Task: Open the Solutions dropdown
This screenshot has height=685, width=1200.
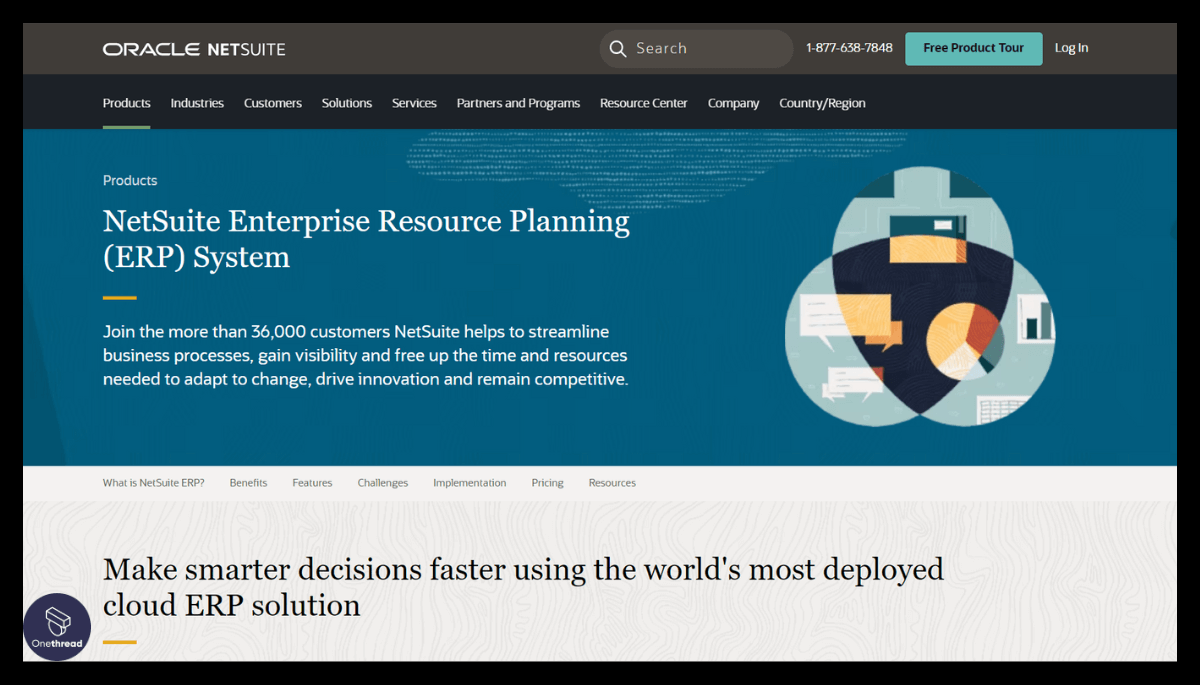Action: [x=346, y=102]
